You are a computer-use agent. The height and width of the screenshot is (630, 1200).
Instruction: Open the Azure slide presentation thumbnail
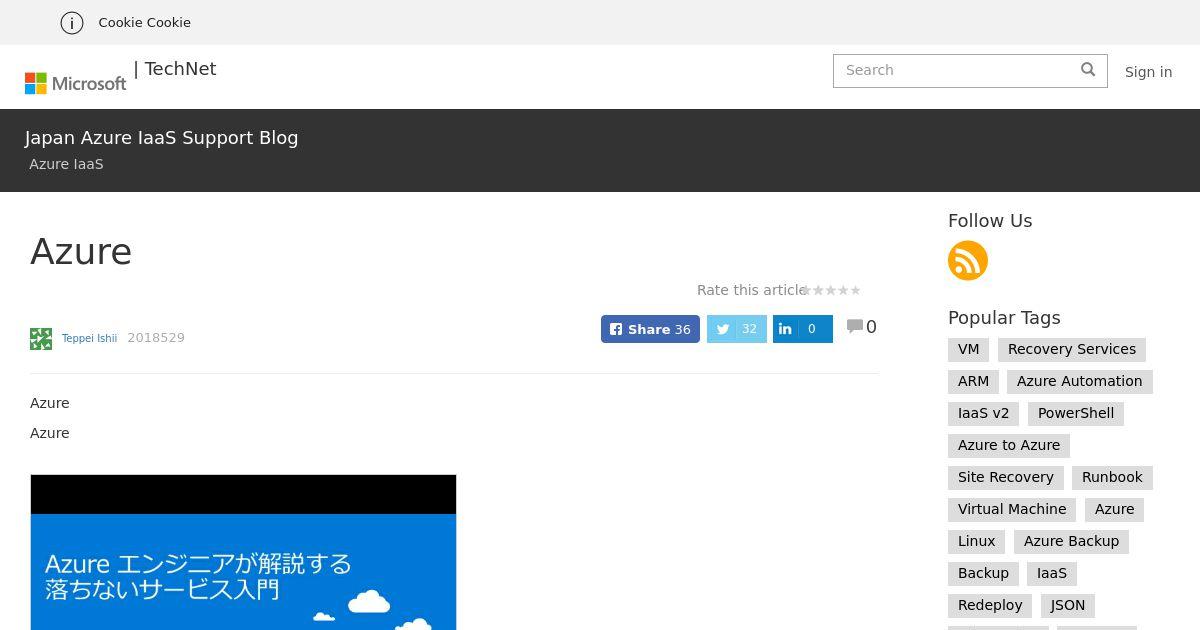click(x=243, y=552)
